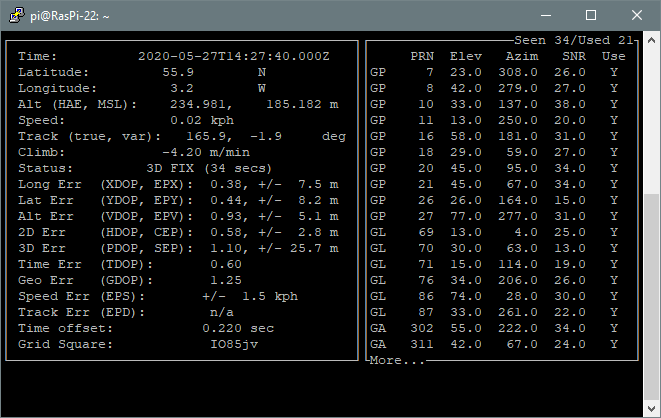The image size is (661, 418).
Task: Click the Use column header
Action: coord(614,56)
